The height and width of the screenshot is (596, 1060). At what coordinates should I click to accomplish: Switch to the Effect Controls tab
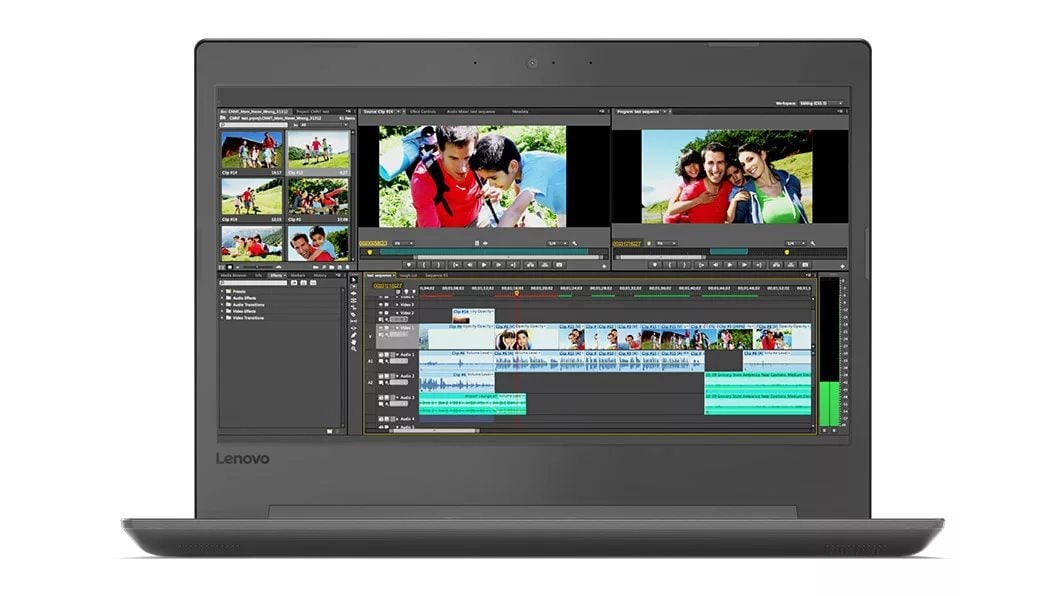[421, 112]
